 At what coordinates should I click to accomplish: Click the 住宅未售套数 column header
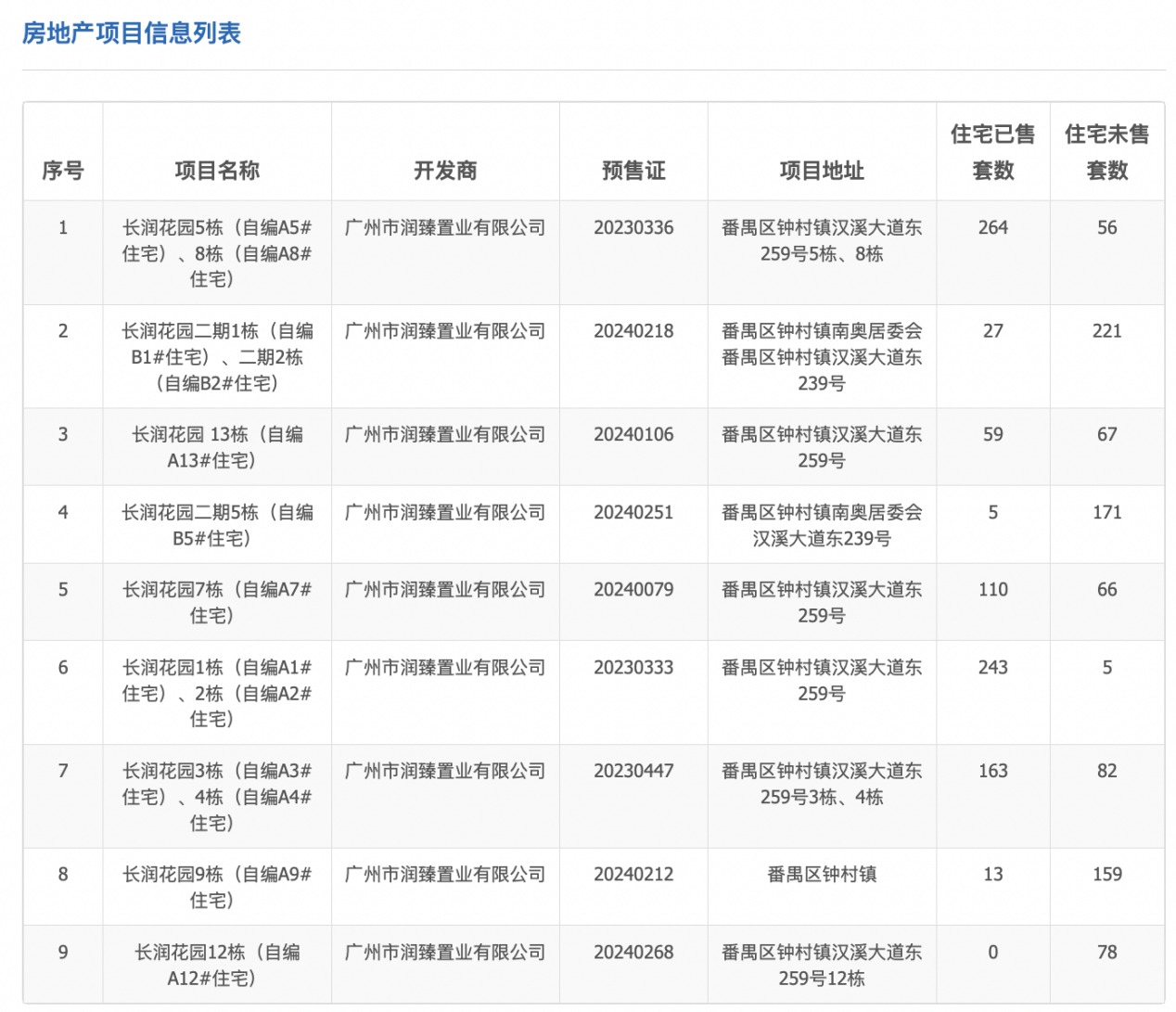[x=1107, y=152]
